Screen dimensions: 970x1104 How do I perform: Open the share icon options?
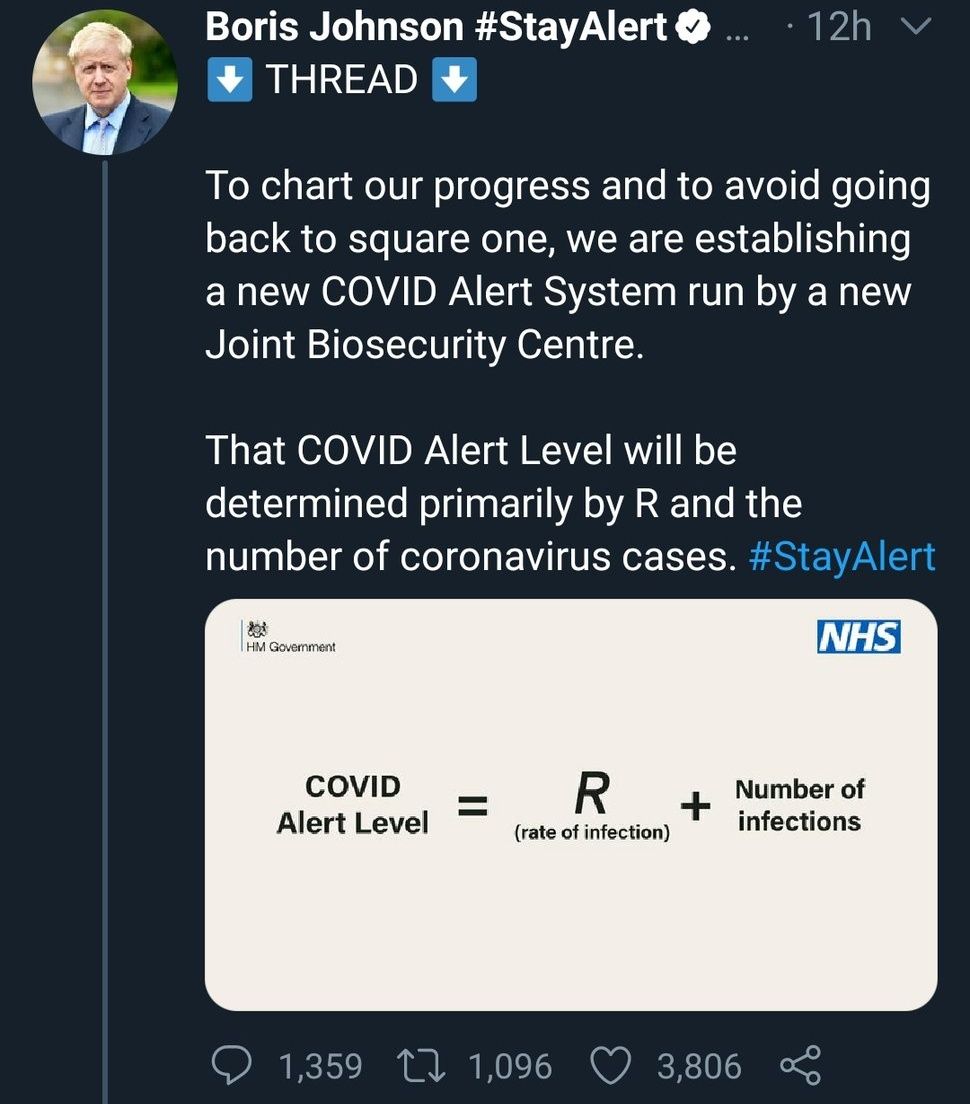[x=799, y=1066]
